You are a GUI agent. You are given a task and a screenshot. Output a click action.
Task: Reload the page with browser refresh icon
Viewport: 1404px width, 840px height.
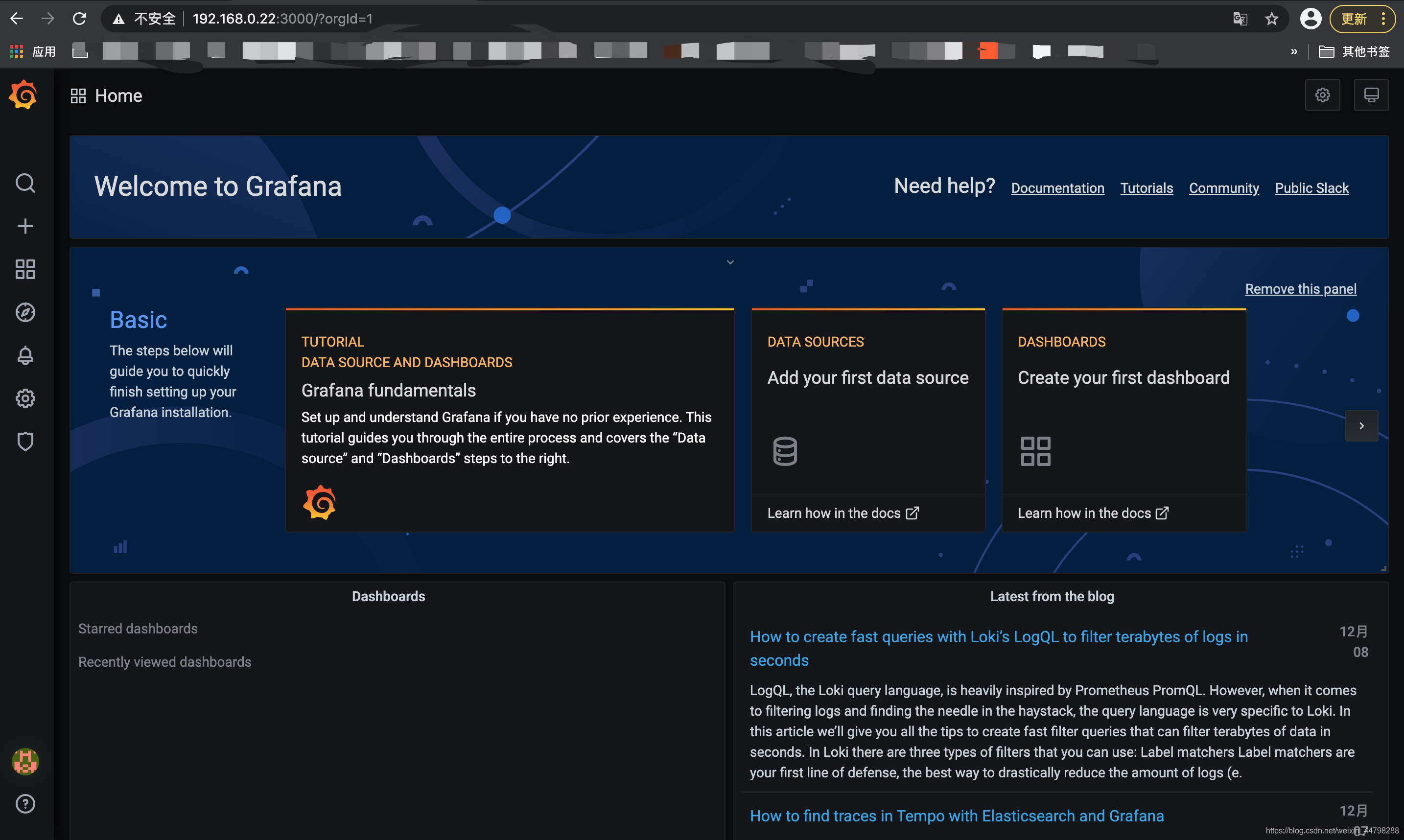[x=80, y=19]
